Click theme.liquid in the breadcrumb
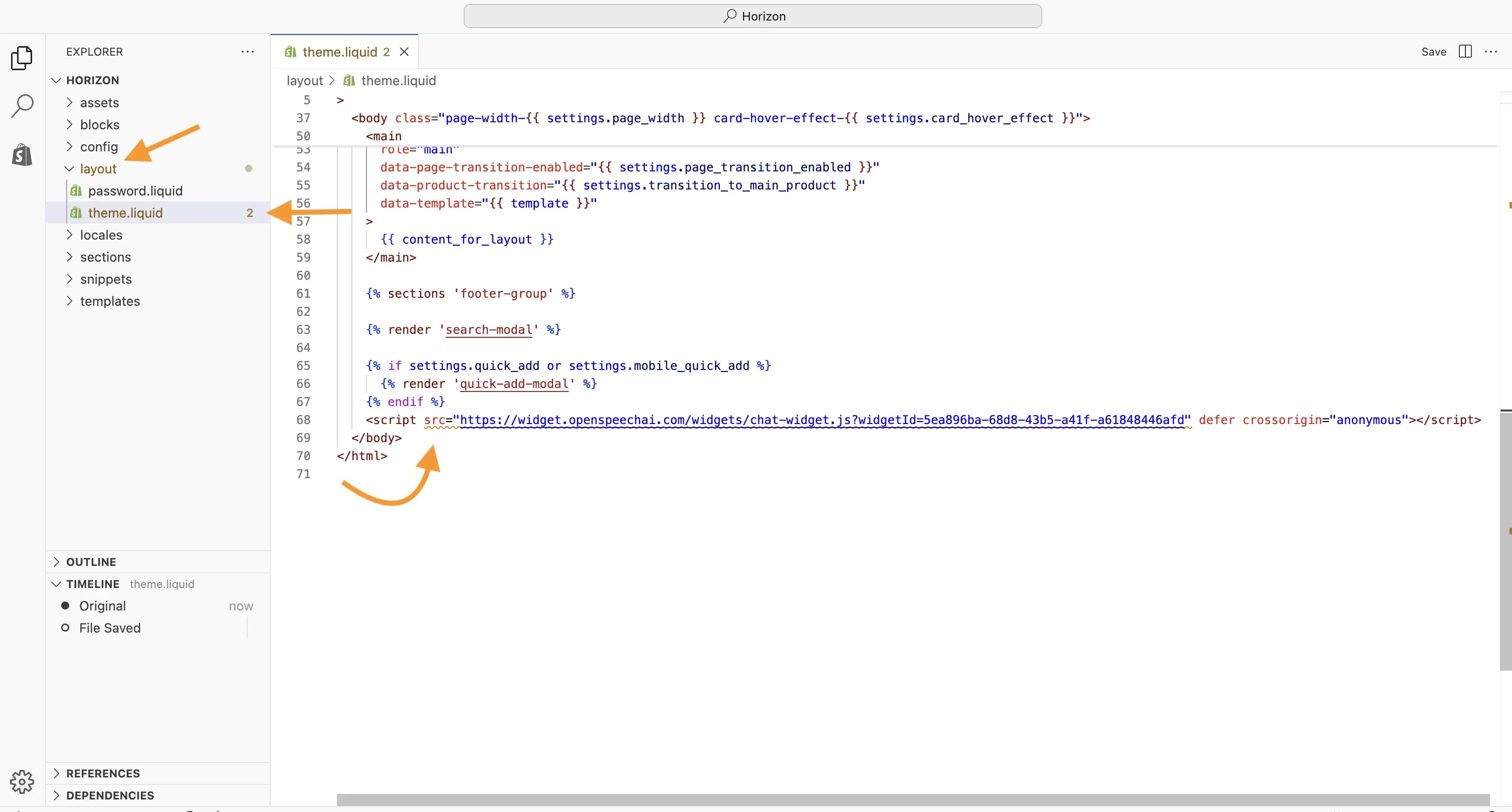The image size is (1512, 812). (398, 80)
